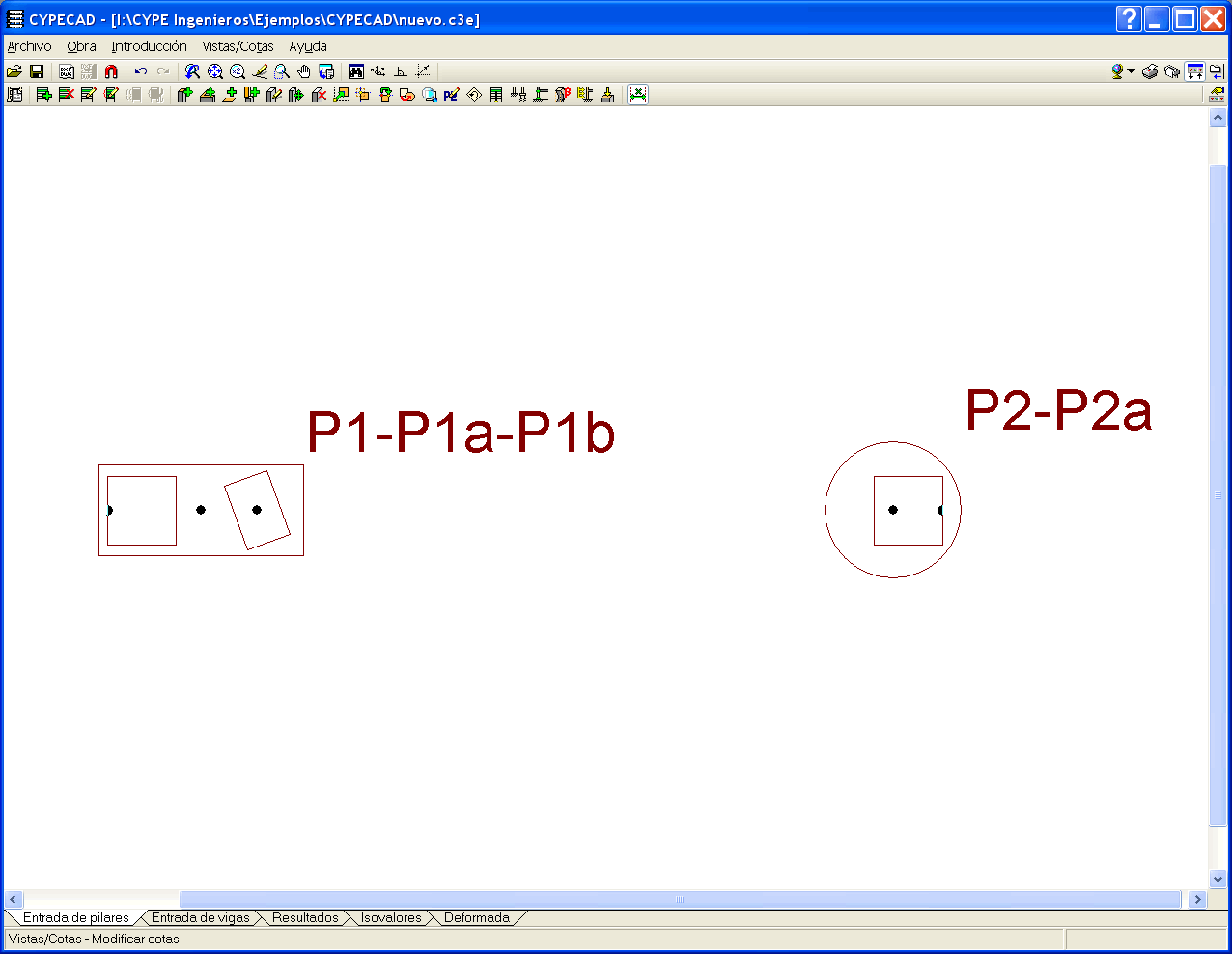Click the move column green arrows icon
The image size is (1232, 954).
click(295, 95)
